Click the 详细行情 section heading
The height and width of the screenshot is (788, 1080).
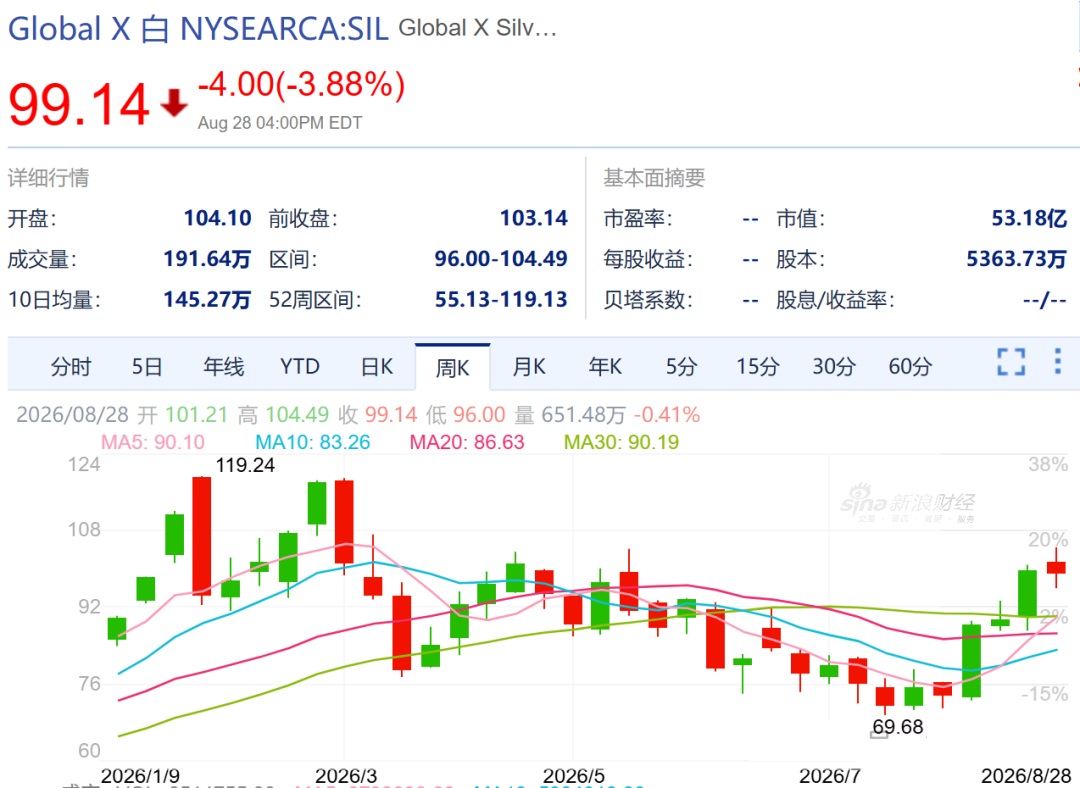(x=48, y=178)
